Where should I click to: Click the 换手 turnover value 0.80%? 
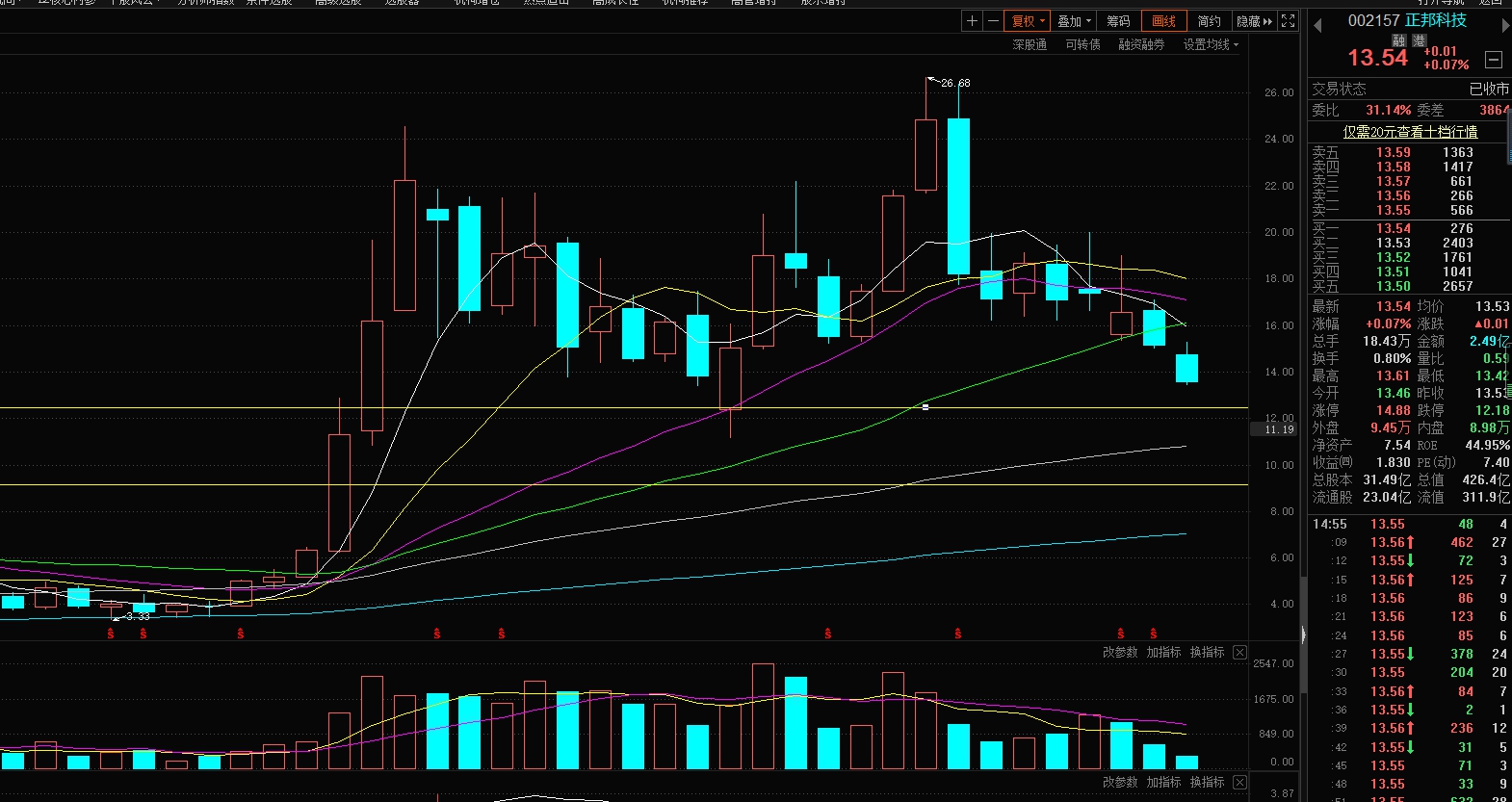[x=1393, y=358]
